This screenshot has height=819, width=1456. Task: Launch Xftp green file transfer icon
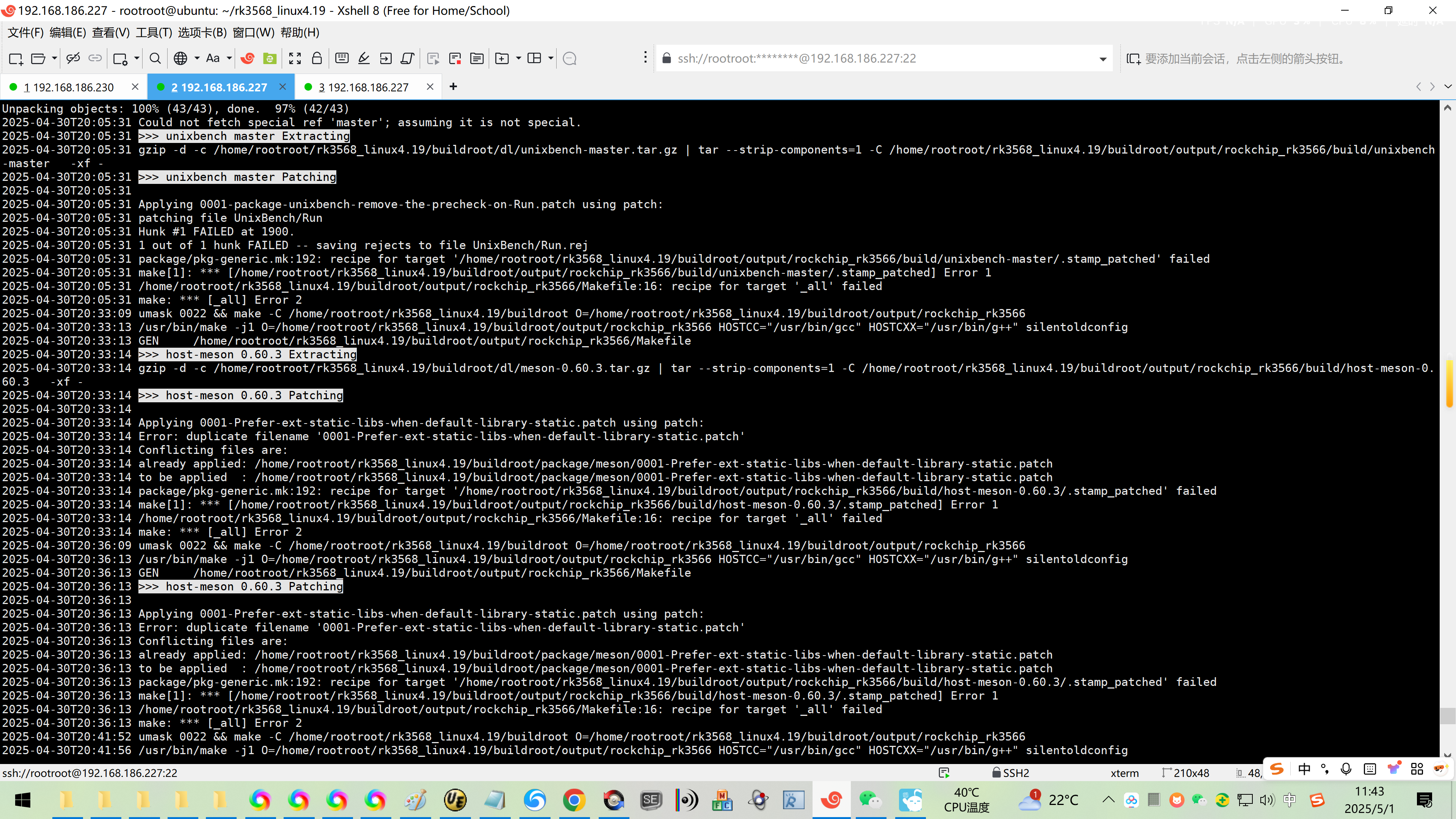270,59
